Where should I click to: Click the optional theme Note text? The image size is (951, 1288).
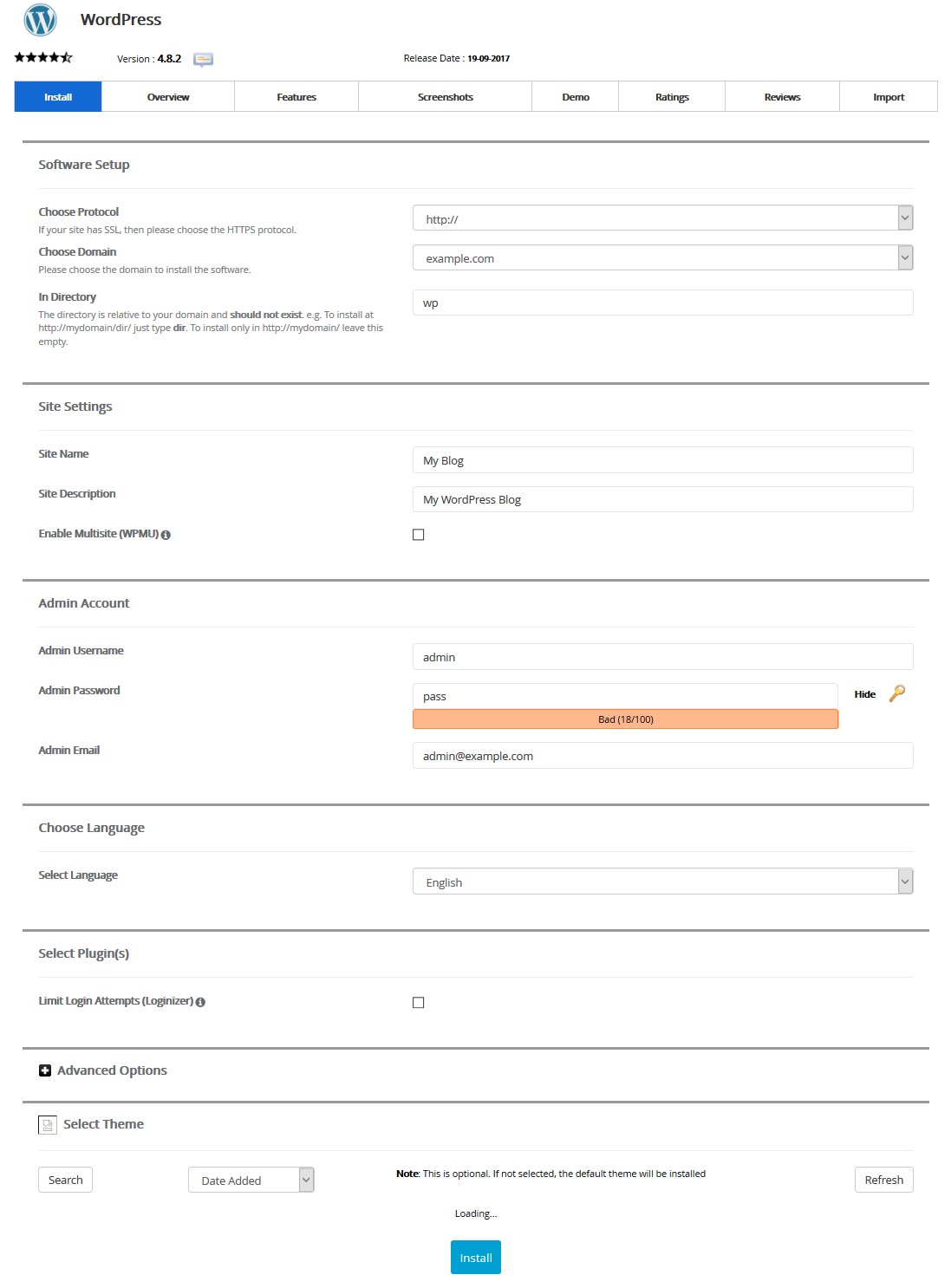tap(550, 1174)
